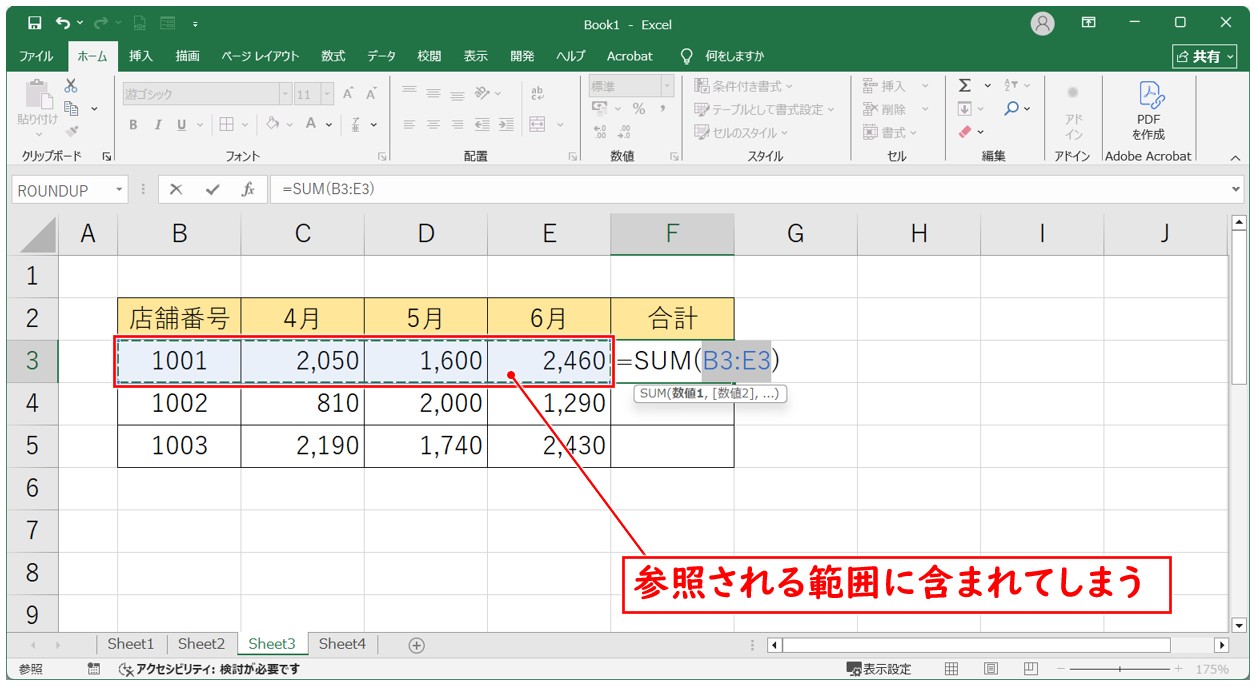The image size is (1256, 687).
Task: Open the 挿入 ribbon tab
Action: (141, 56)
